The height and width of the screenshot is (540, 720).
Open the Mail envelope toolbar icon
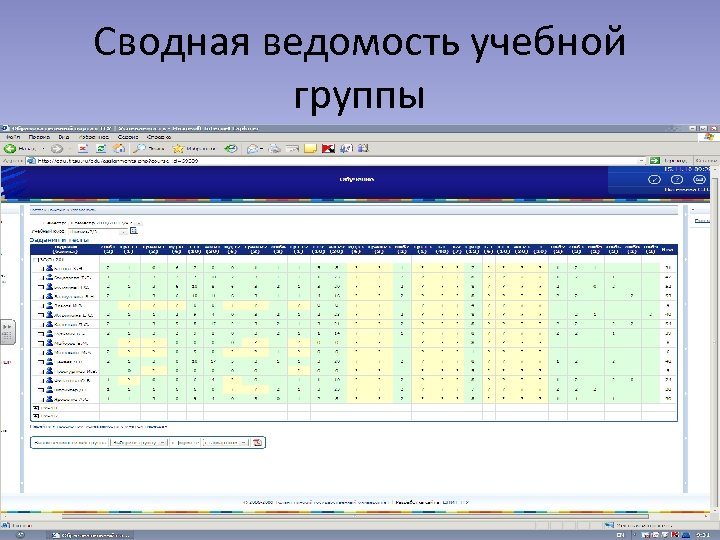252,148
